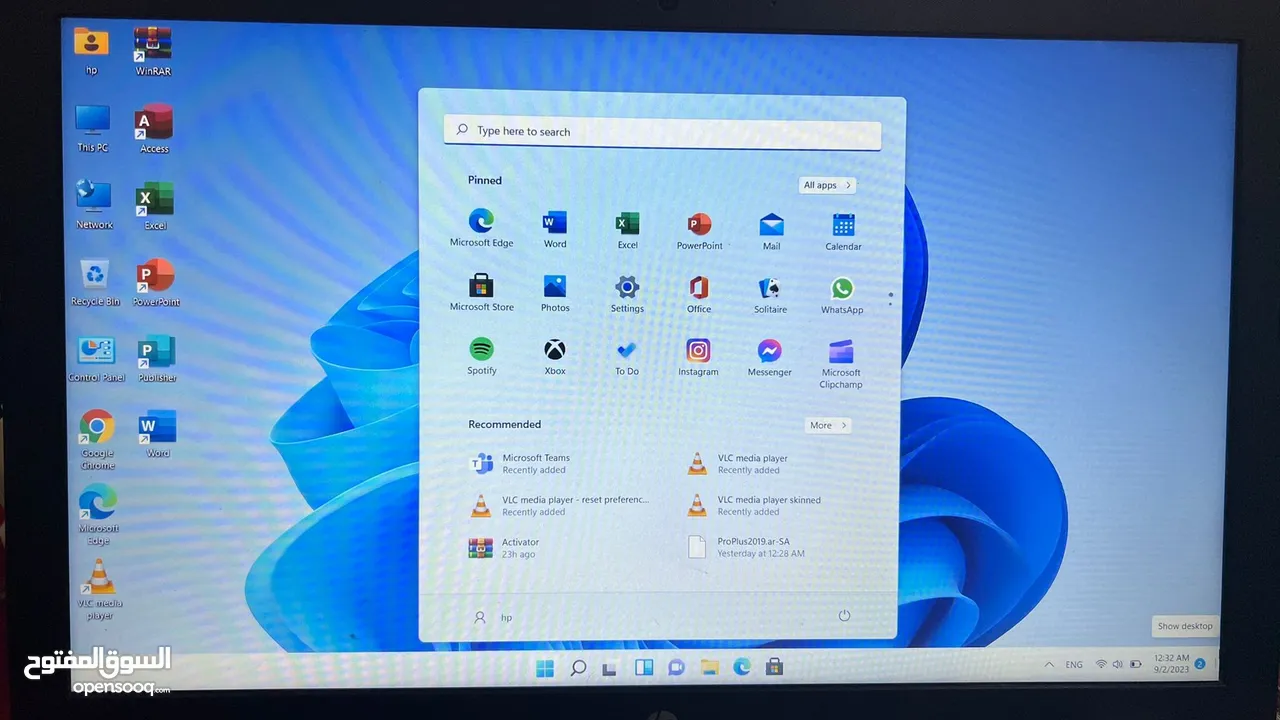Image resolution: width=1280 pixels, height=720 pixels.
Task: Open Instagram from pinned apps
Action: point(698,358)
